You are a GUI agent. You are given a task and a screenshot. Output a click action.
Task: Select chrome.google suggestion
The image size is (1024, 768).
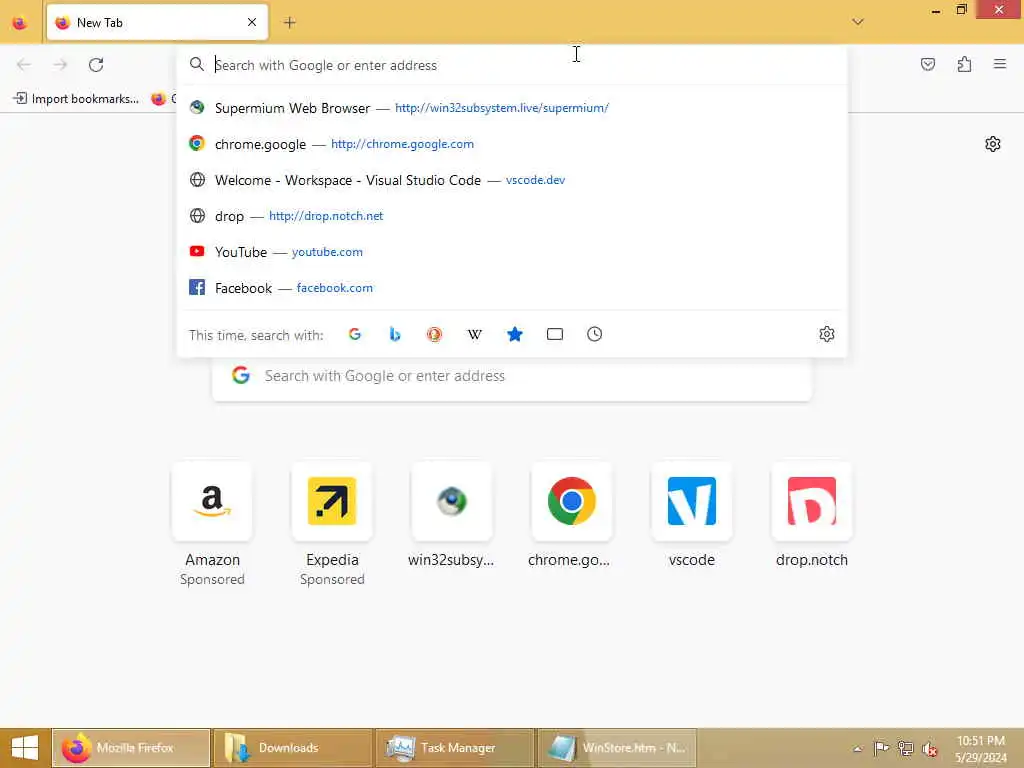pyautogui.click(x=512, y=144)
